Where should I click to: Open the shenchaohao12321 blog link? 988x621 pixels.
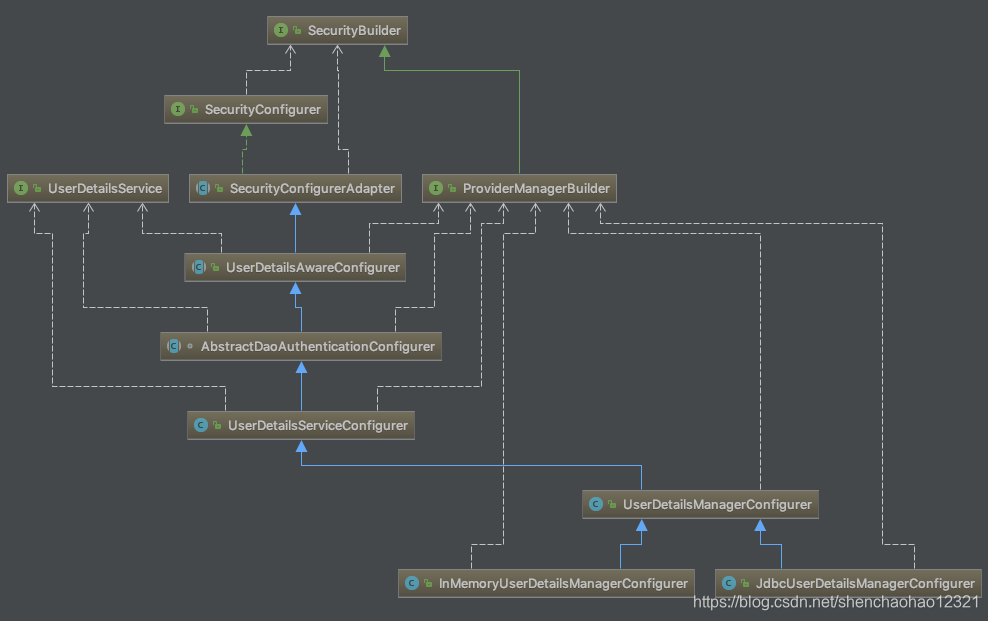click(833, 604)
